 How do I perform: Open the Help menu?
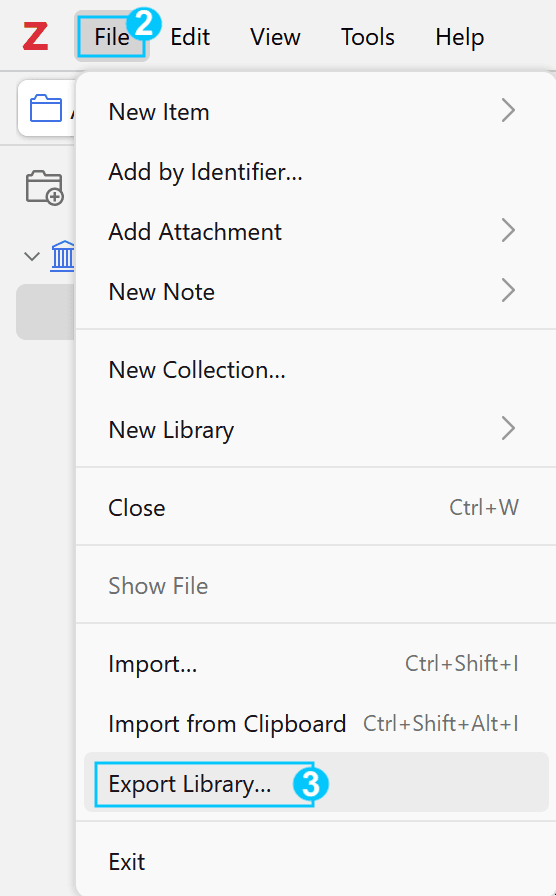(459, 37)
